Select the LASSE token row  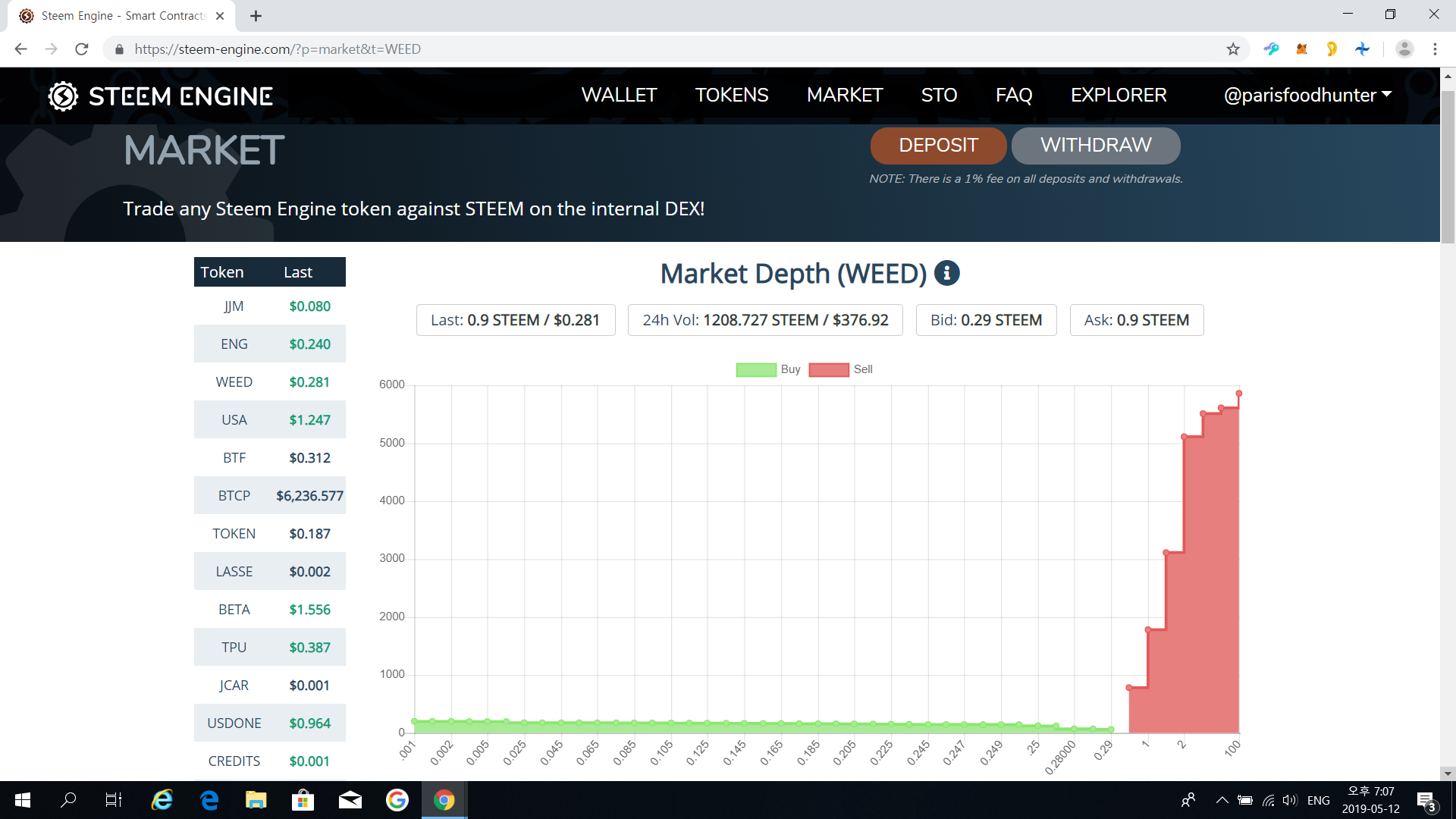pyautogui.click(x=270, y=572)
